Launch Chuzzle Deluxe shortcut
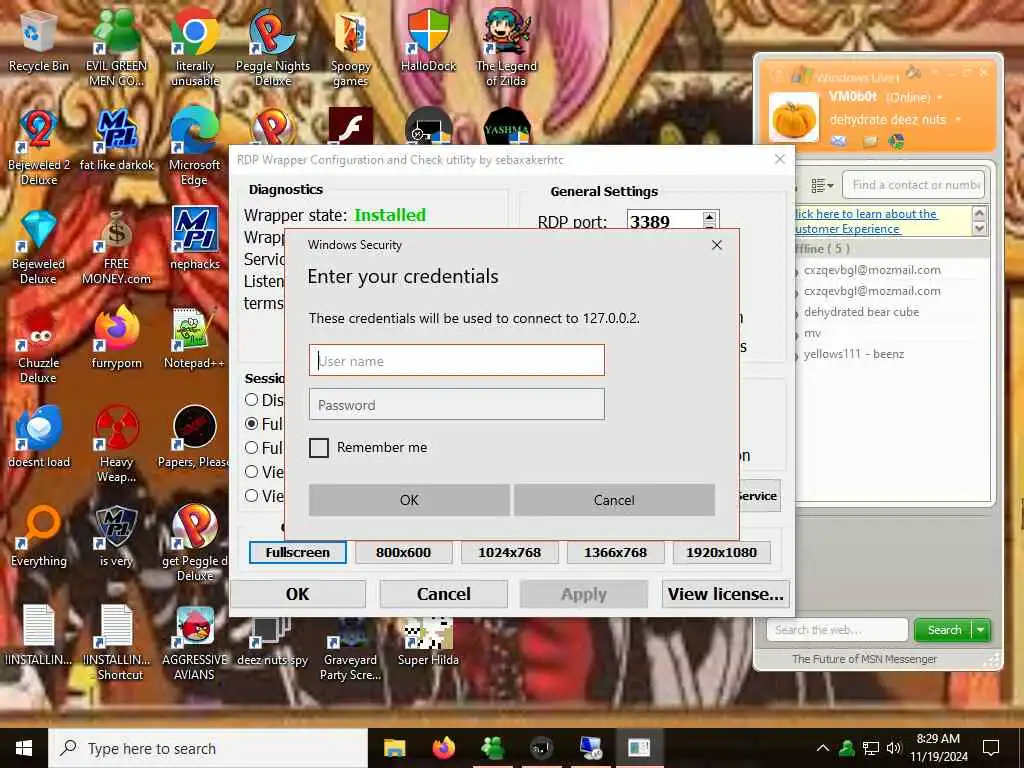 coord(39,346)
